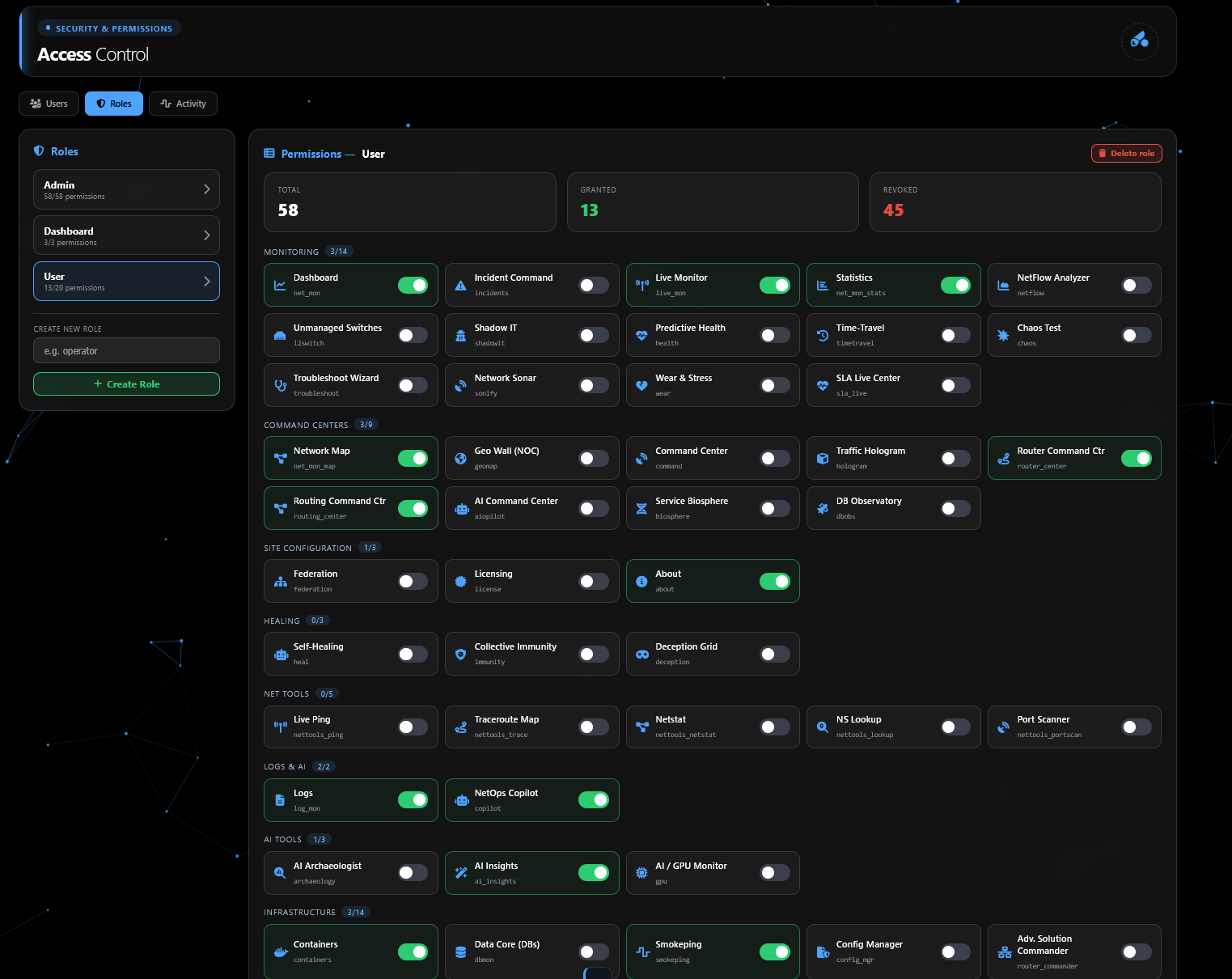Select the Roles tab

(x=114, y=104)
